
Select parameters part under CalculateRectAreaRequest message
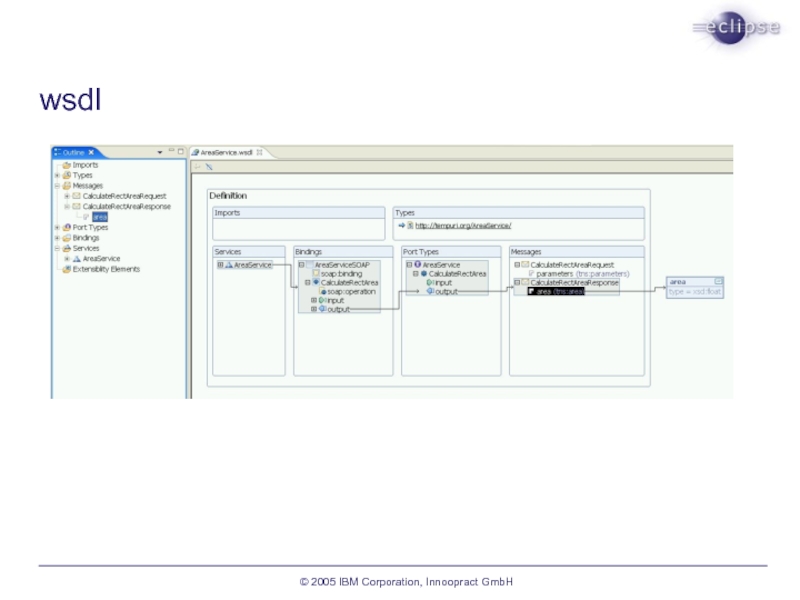pyautogui.click(x=555, y=273)
